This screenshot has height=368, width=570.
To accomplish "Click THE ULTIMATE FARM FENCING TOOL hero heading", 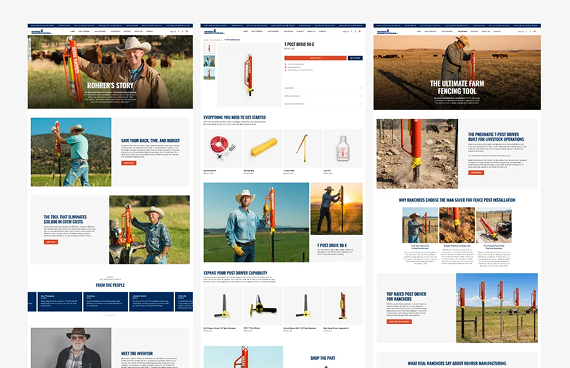I will click(457, 87).
